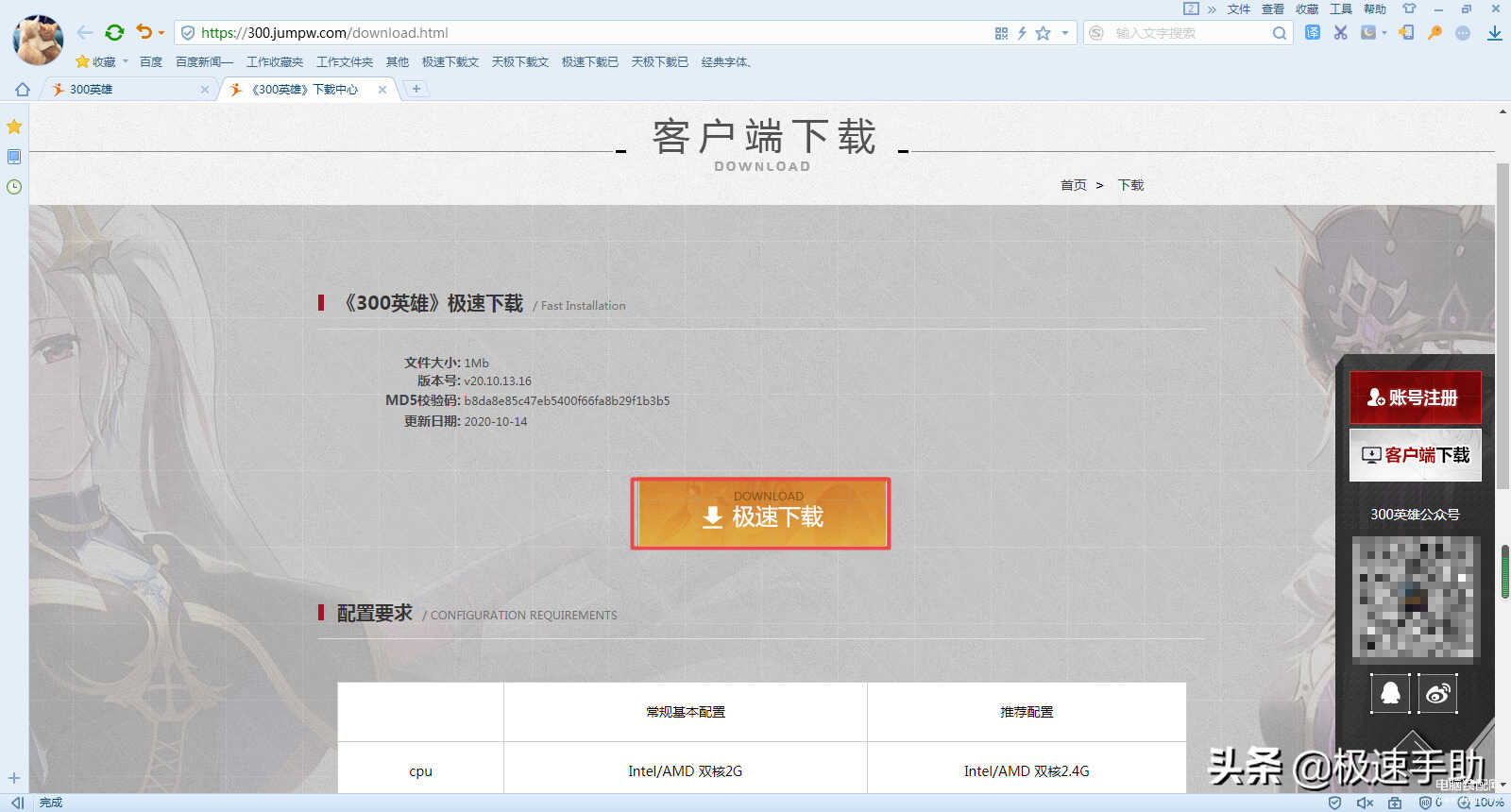Click the orange undo restore-tab icon
1511x812 pixels.
[x=144, y=32]
